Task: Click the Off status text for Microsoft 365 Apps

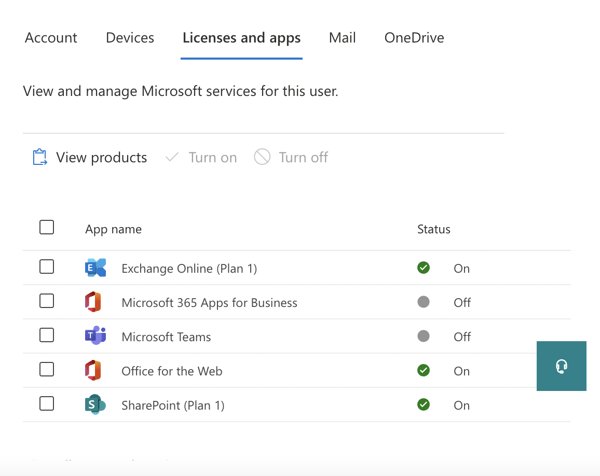Action: pos(462,303)
